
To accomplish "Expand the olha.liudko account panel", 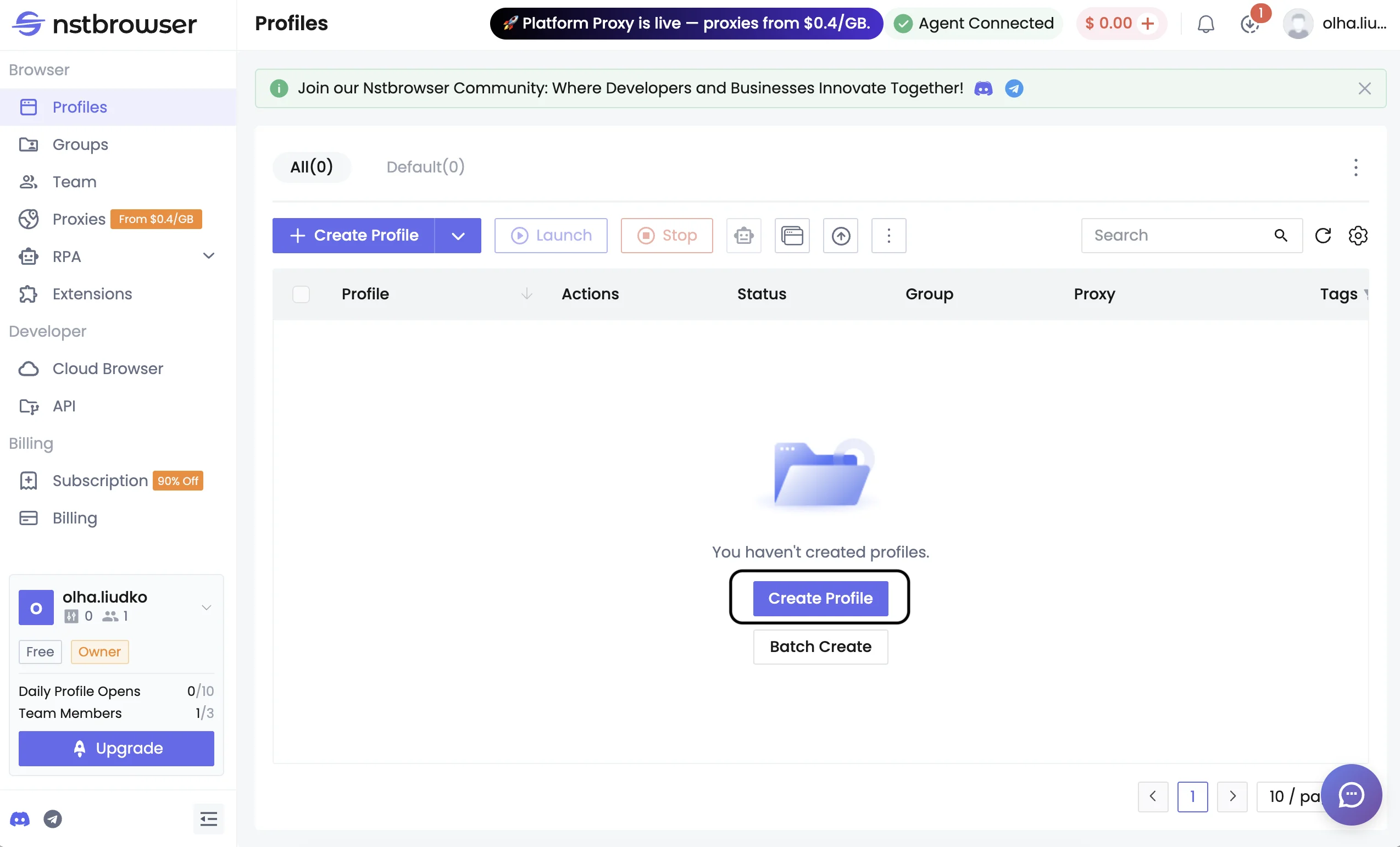I will coord(206,608).
